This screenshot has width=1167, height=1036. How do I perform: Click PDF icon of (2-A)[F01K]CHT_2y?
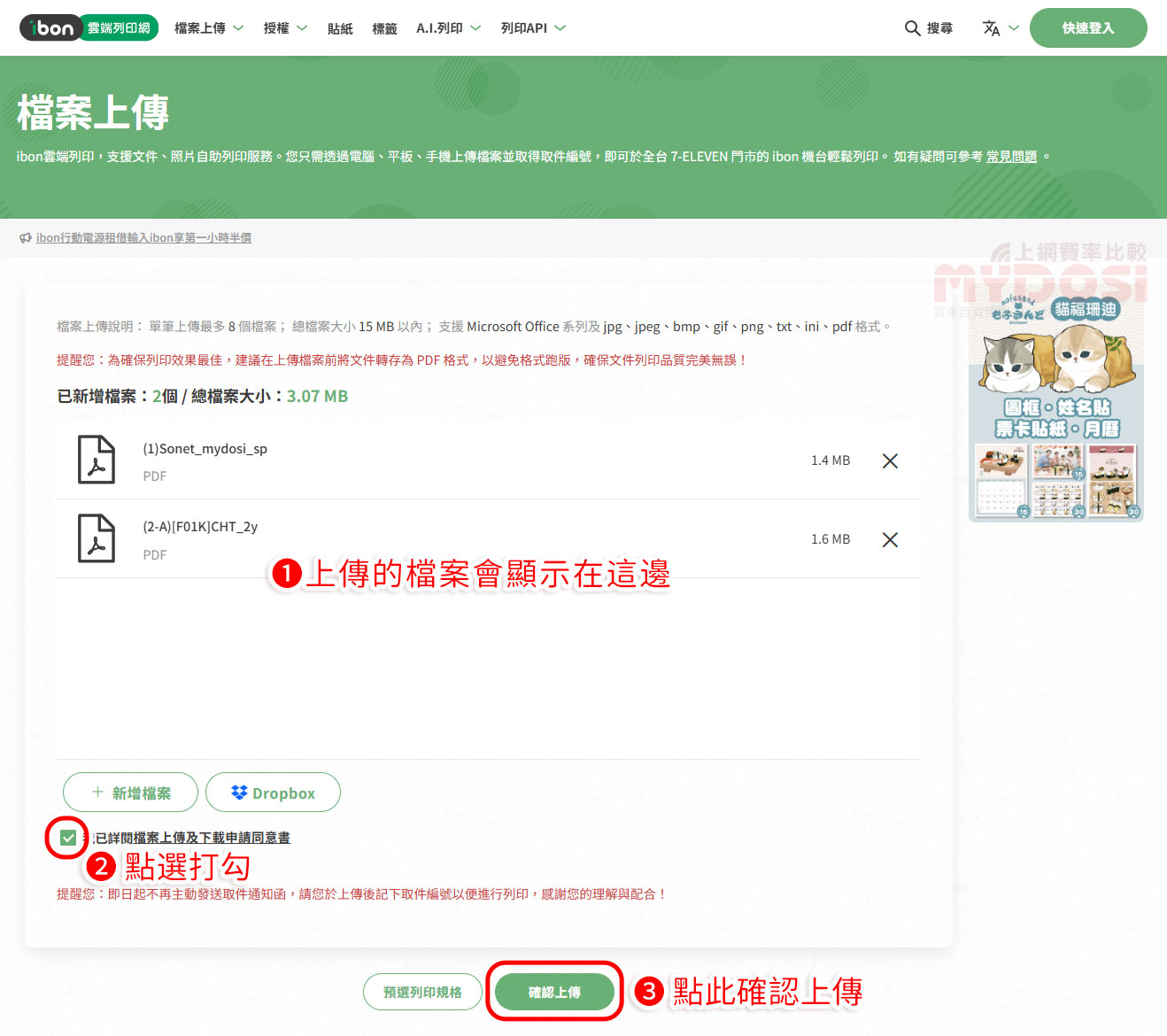[x=97, y=538]
